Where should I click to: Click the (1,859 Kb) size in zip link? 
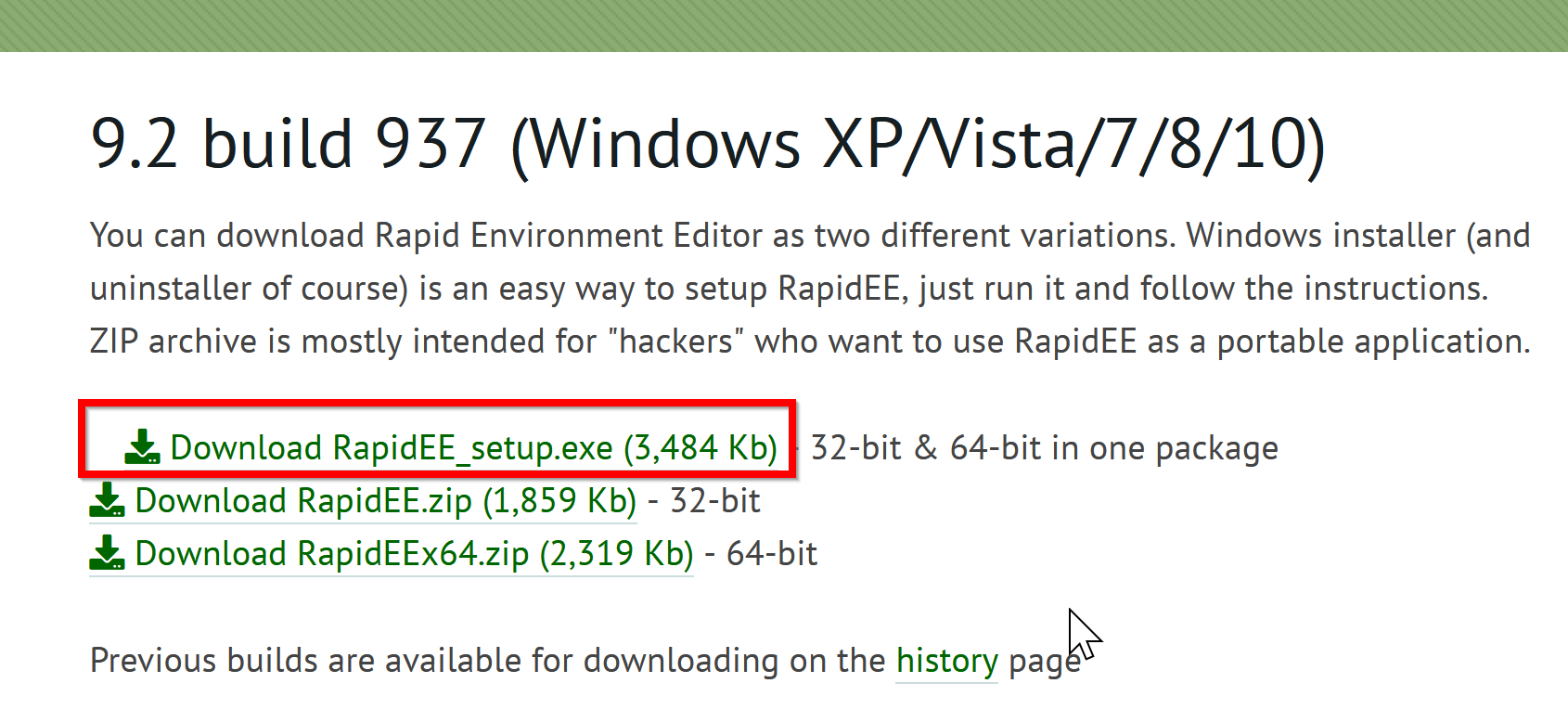pos(559,501)
